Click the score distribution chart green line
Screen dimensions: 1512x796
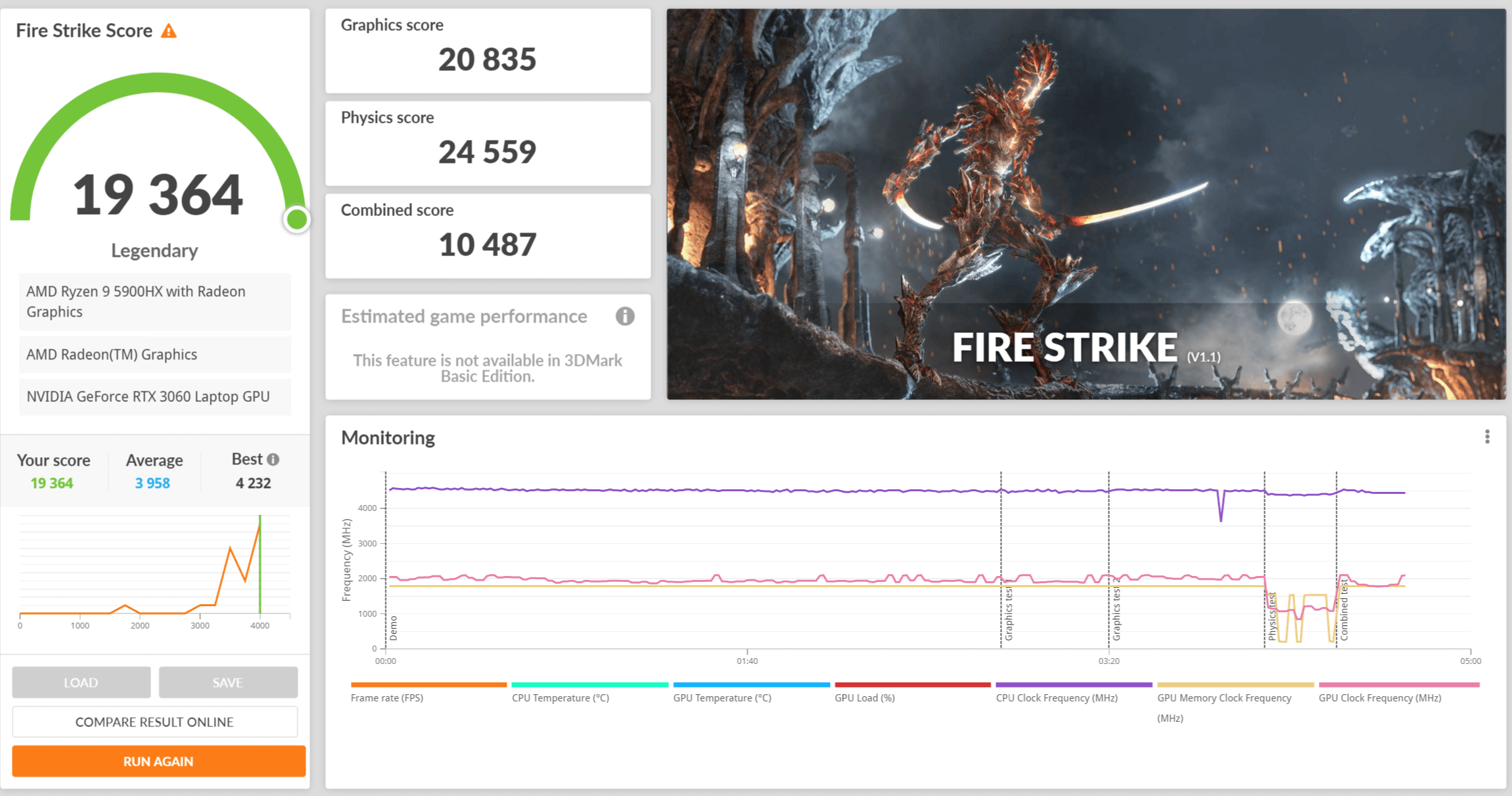[260, 565]
